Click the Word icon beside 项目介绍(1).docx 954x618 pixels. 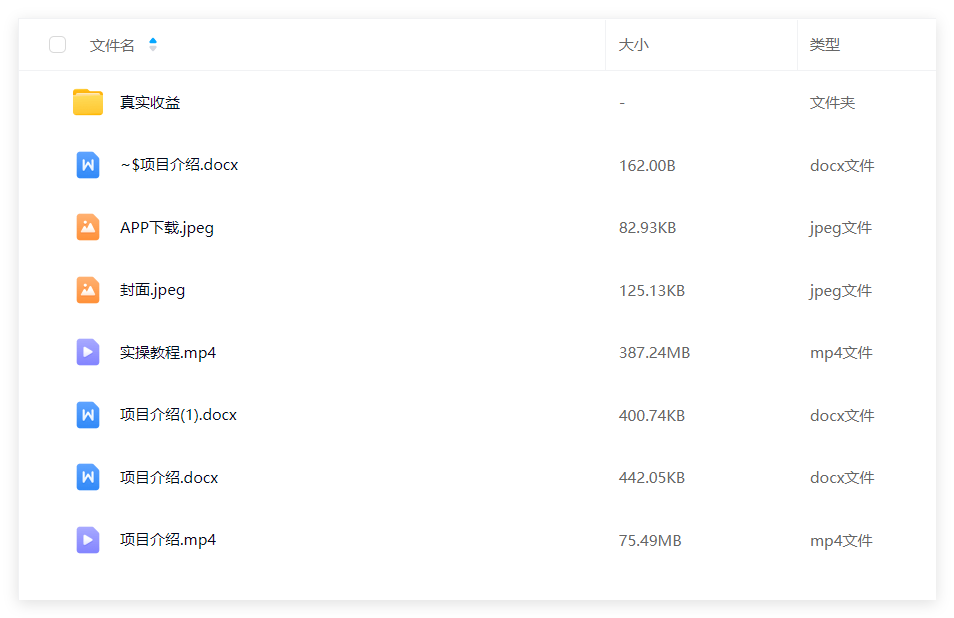pos(88,415)
